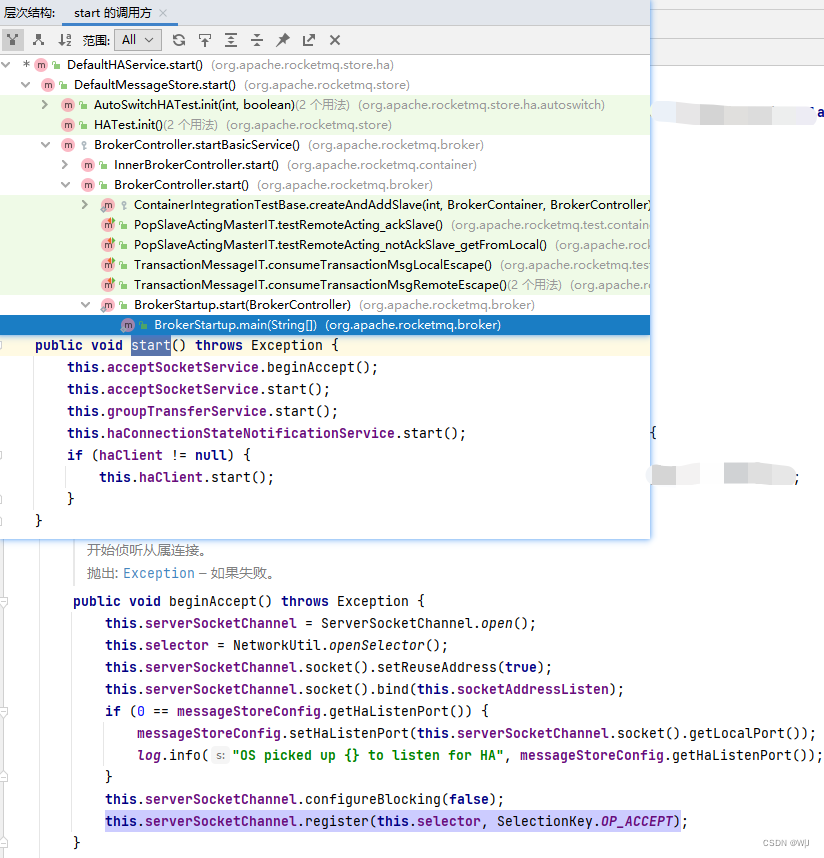Click 'setReuseAddress(true)' call

pyautogui.click(x=461, y=667)
